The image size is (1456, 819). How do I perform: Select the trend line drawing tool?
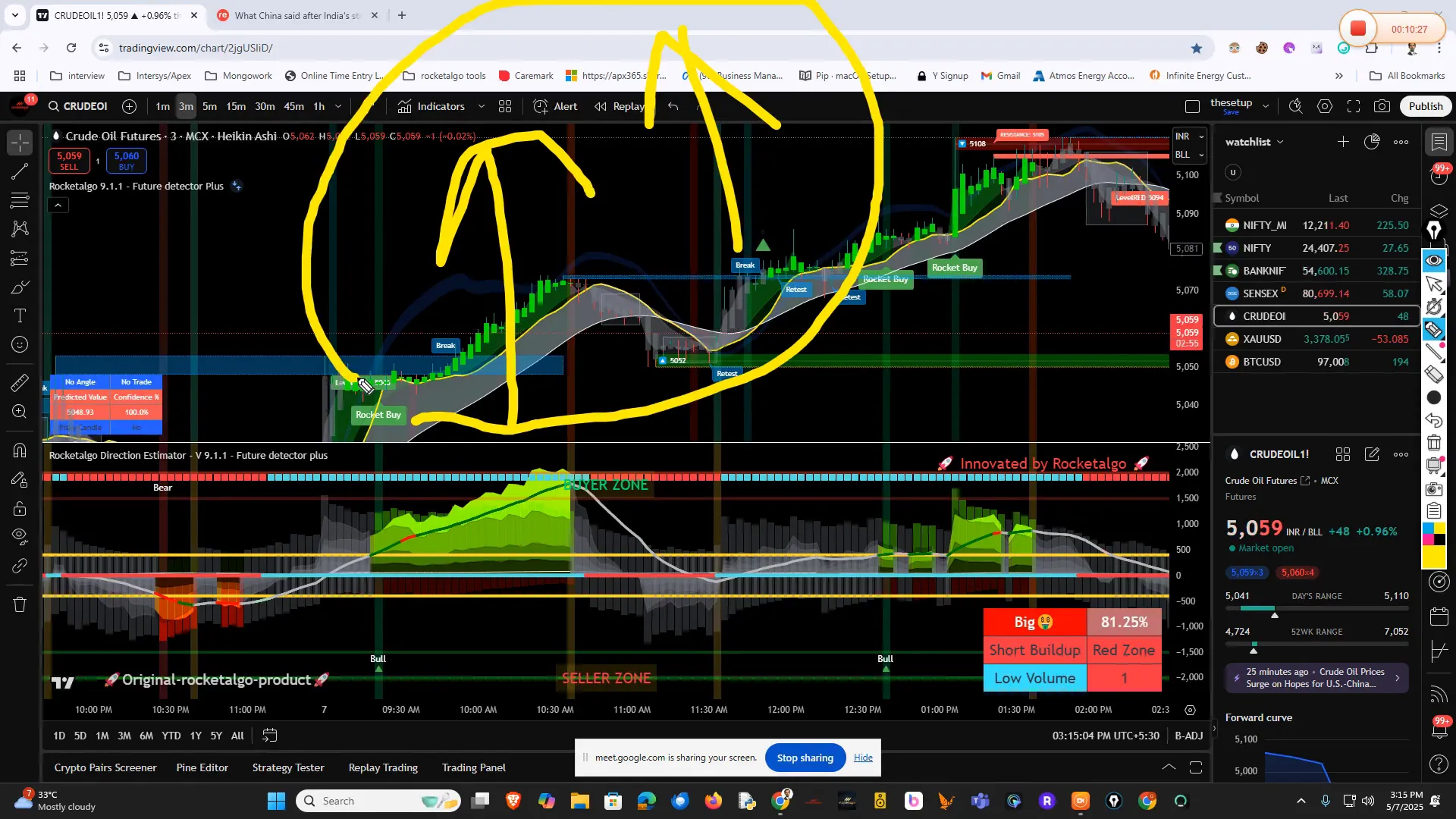(x=20, y=171)
